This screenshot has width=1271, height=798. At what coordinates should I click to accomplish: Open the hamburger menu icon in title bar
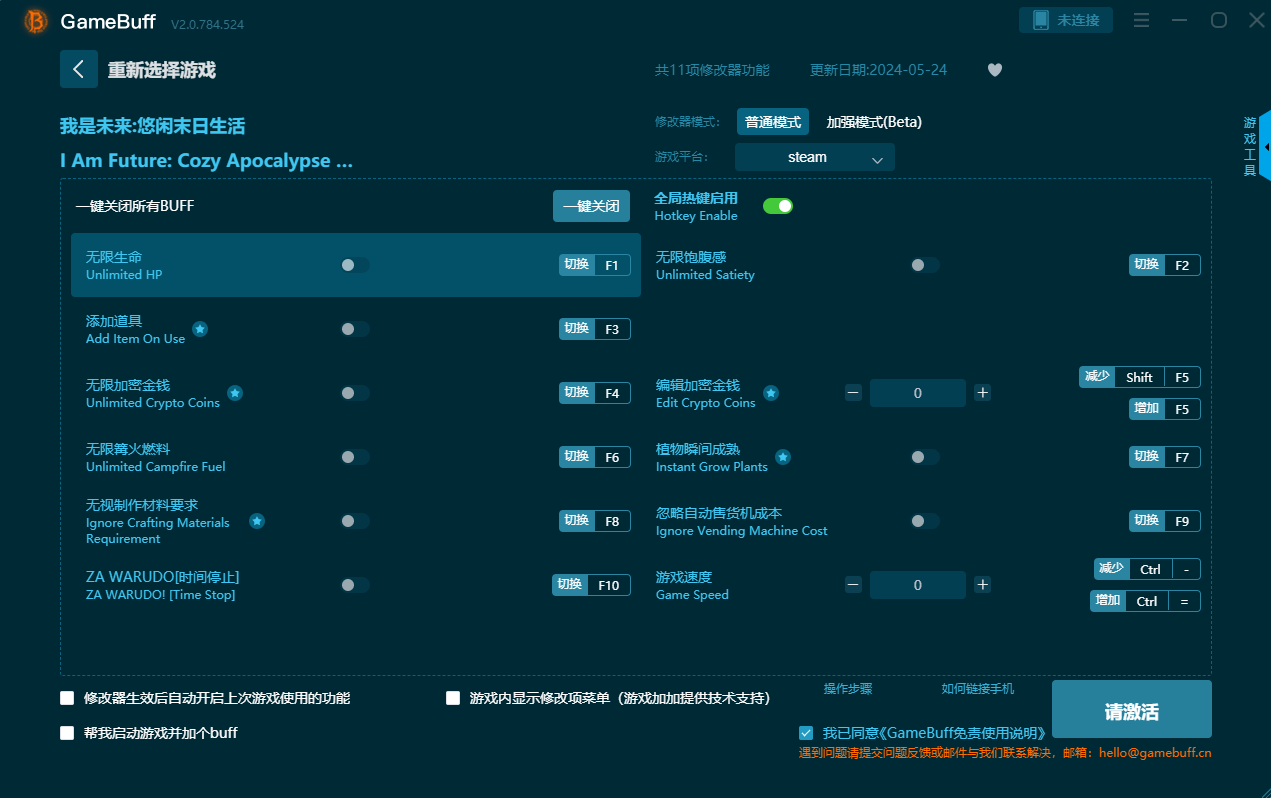(1141, 20)
